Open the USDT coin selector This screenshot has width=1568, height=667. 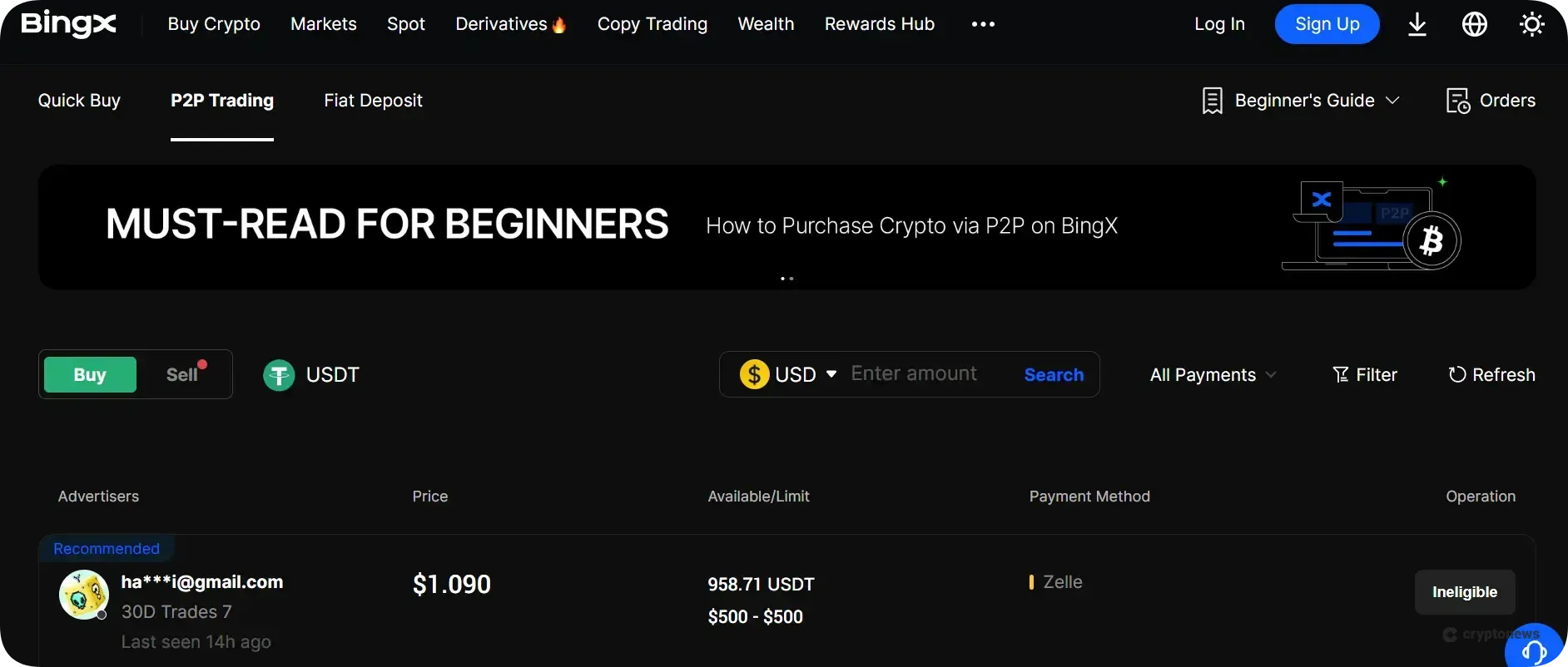[x=311, y=375]
